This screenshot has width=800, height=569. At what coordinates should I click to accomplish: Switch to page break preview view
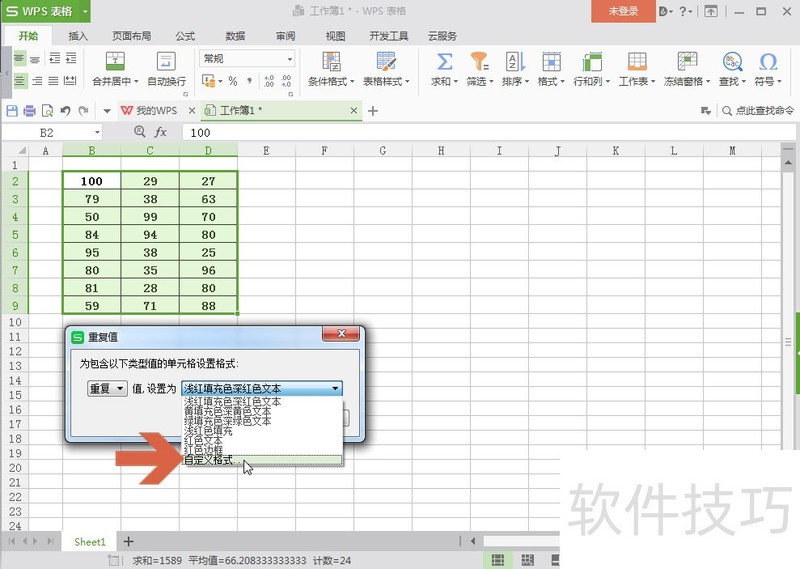click(527, 560)
